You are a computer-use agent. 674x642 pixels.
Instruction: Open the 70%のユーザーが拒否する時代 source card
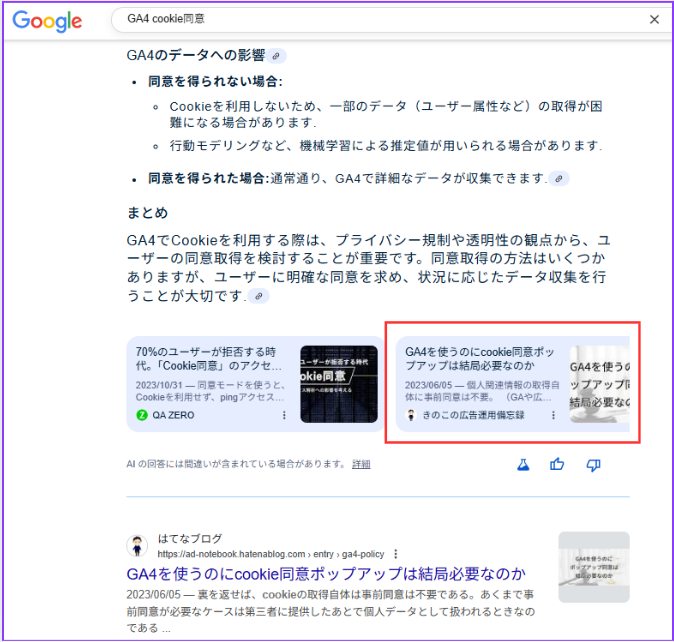click(255, 384)
